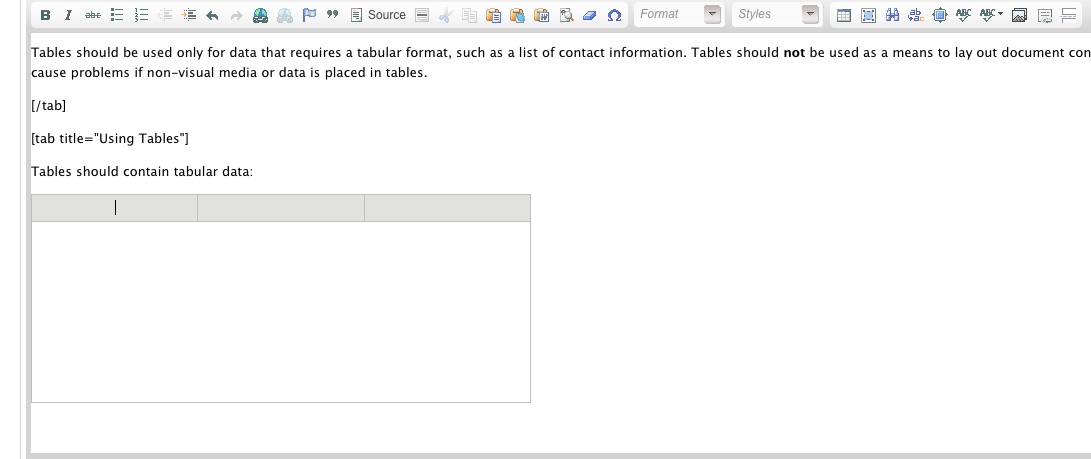Screen dimensions: 1091x459
Task: Open the Styles dropdown
Action: tap(776, 15)
